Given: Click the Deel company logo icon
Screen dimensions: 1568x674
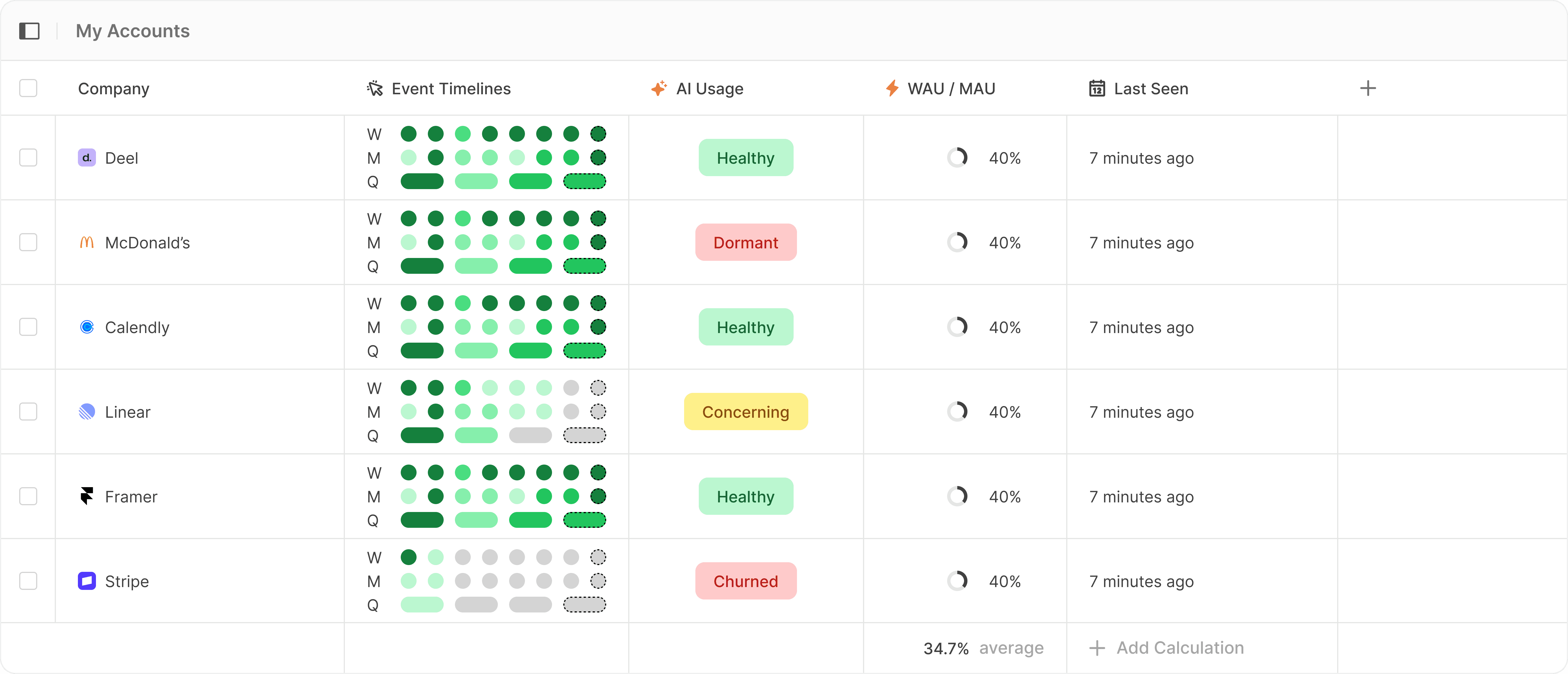Looking at the screenshot, I should (x=86, y=158).
